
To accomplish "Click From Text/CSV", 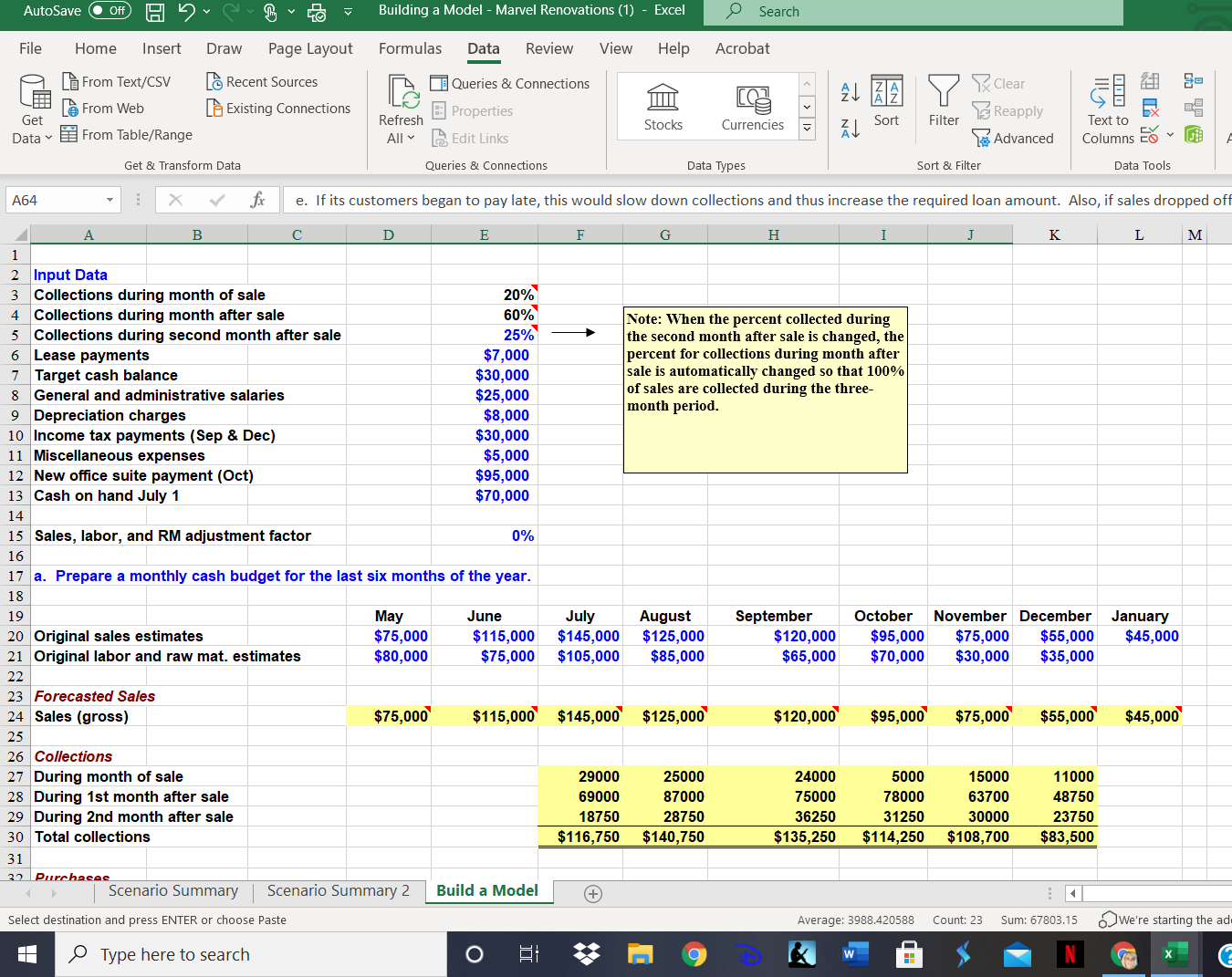I will tap(116, 81).
